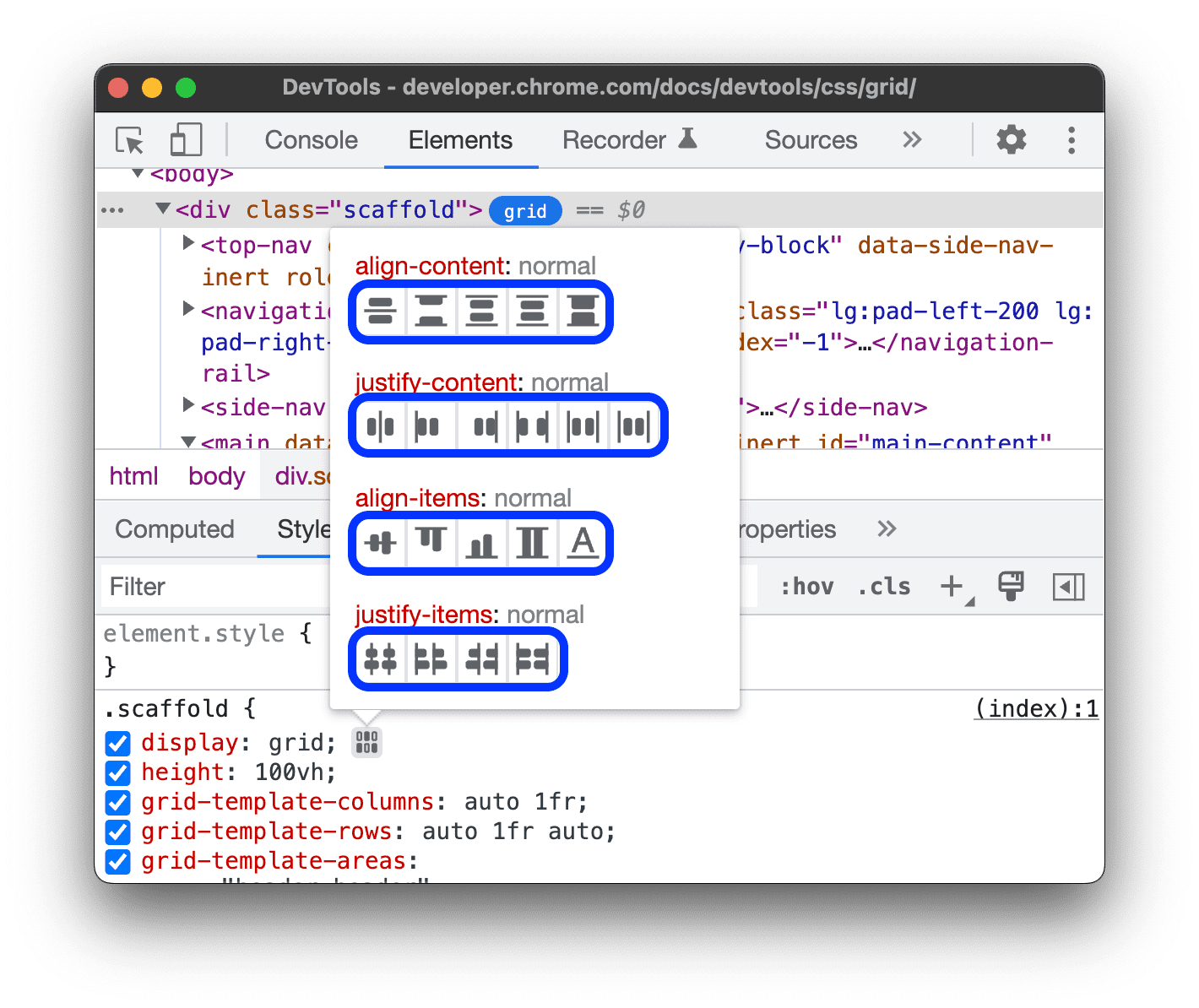Expand the side-nav element node
Screen dimensions: 1199x1008
click(187, 404)
